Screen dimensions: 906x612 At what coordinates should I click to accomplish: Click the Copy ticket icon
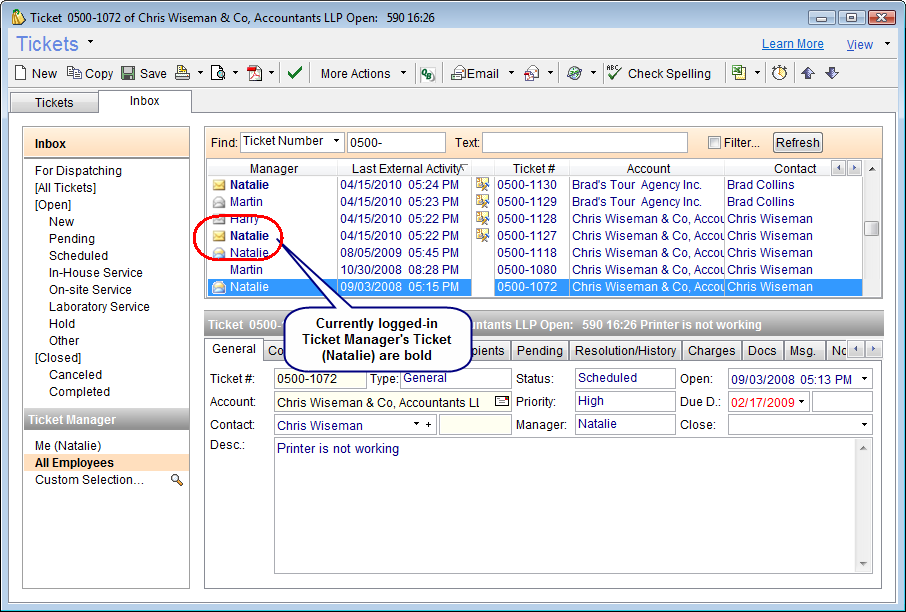[x=74, y=73]
